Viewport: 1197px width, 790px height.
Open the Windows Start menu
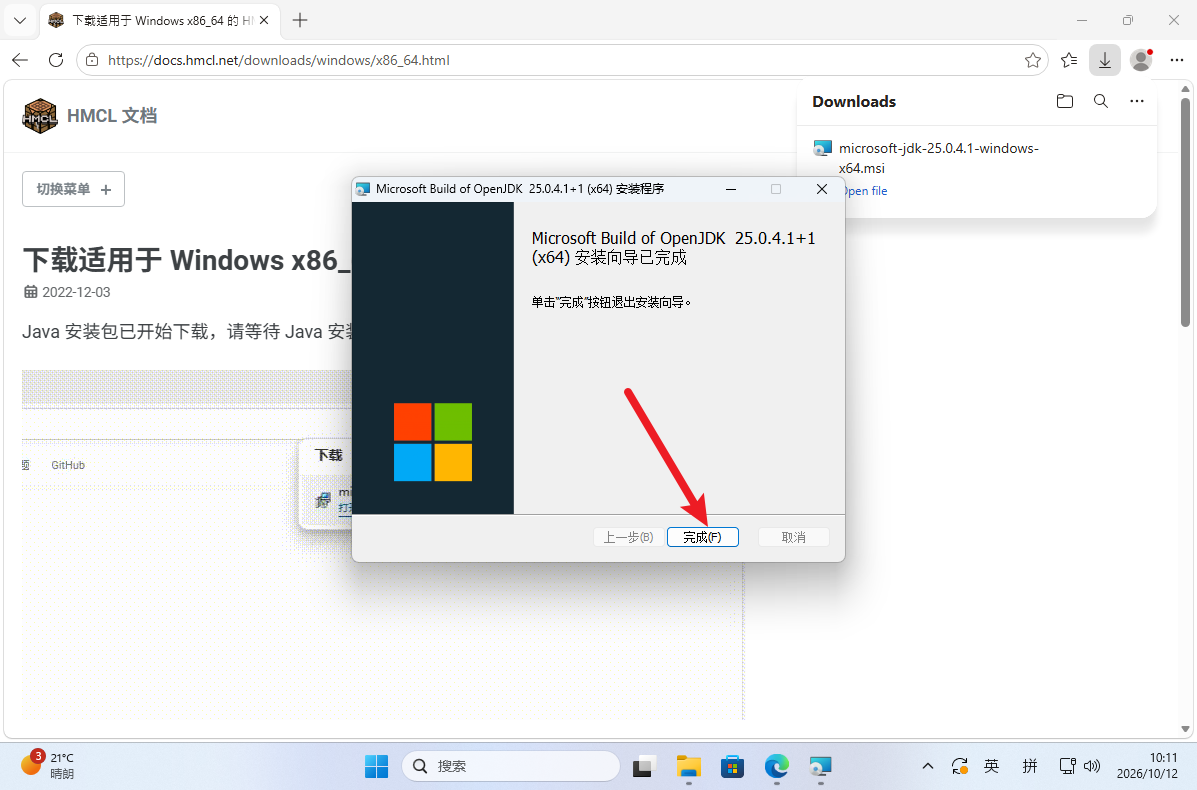click(x=376, y=766)
